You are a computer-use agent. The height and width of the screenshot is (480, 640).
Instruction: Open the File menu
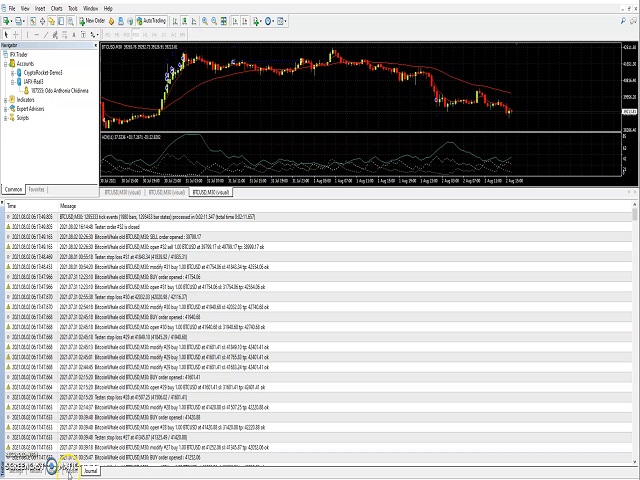12,8
